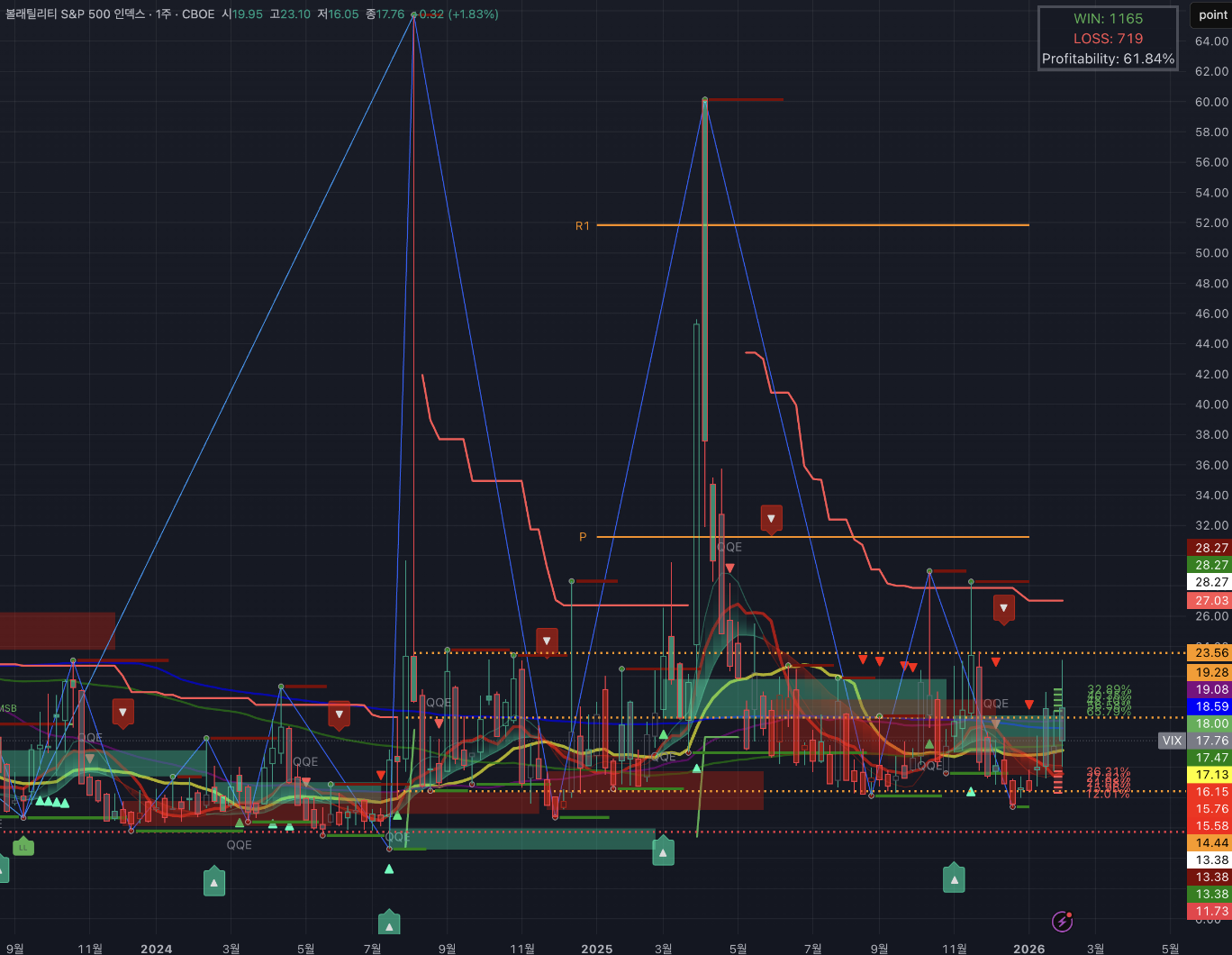Click the orange 23.56 price label
Image resolution: width=1232 pixels, height=955 pixels.
(1209, 653)
